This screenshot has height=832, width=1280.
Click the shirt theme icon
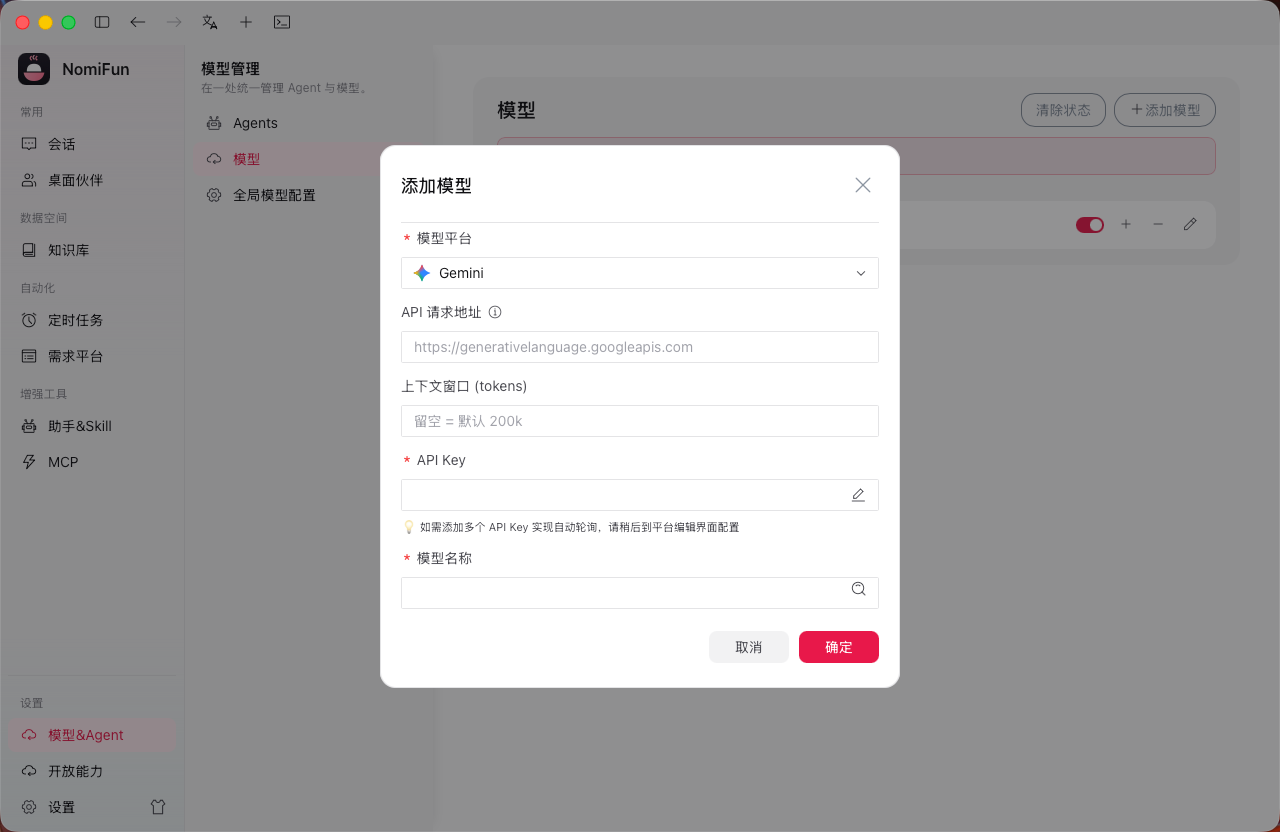[x=158, y=807]
